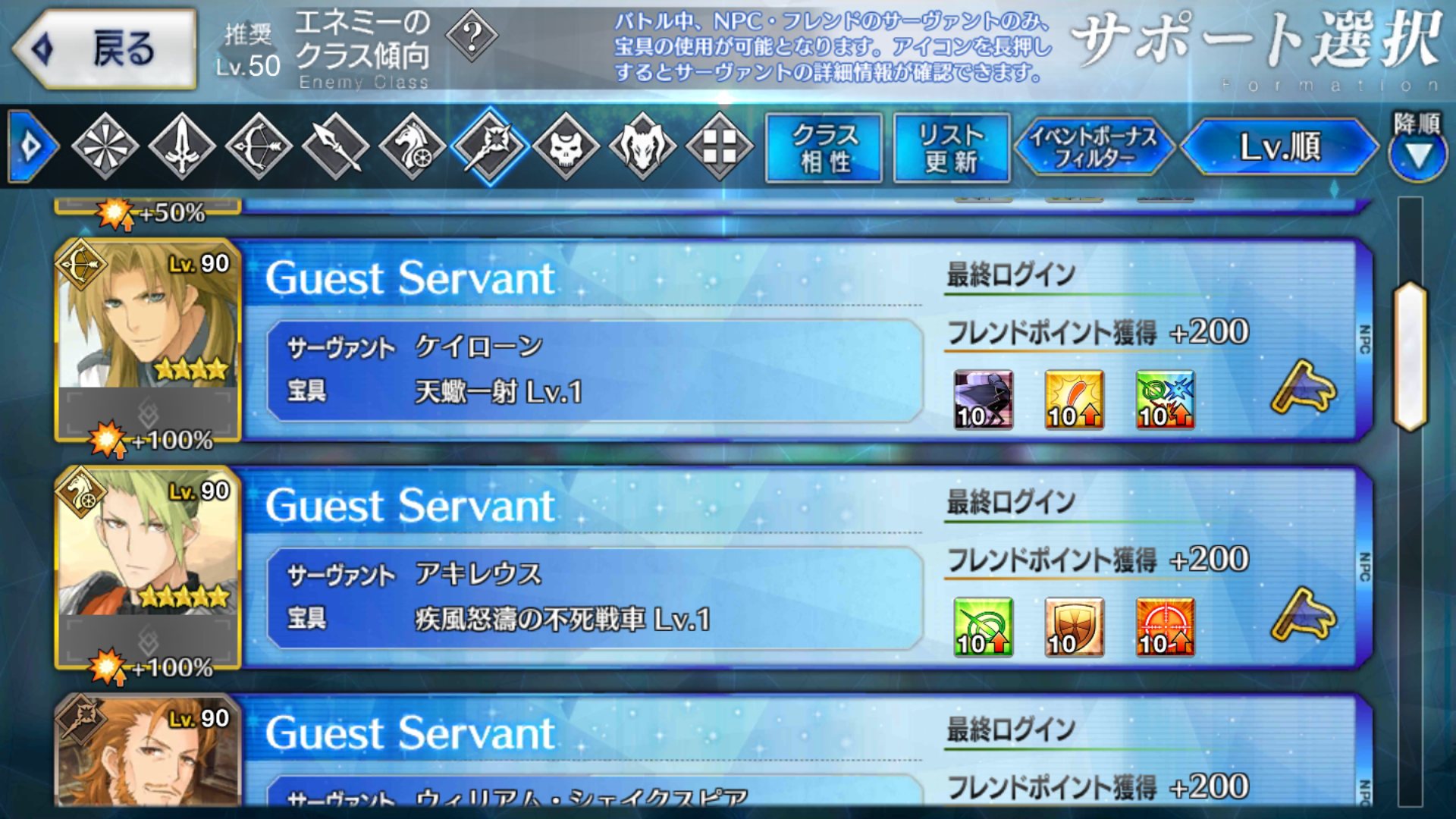Open the Lv.順 sort order selector
1456x819 pixels.
(x=1280, y=146)
